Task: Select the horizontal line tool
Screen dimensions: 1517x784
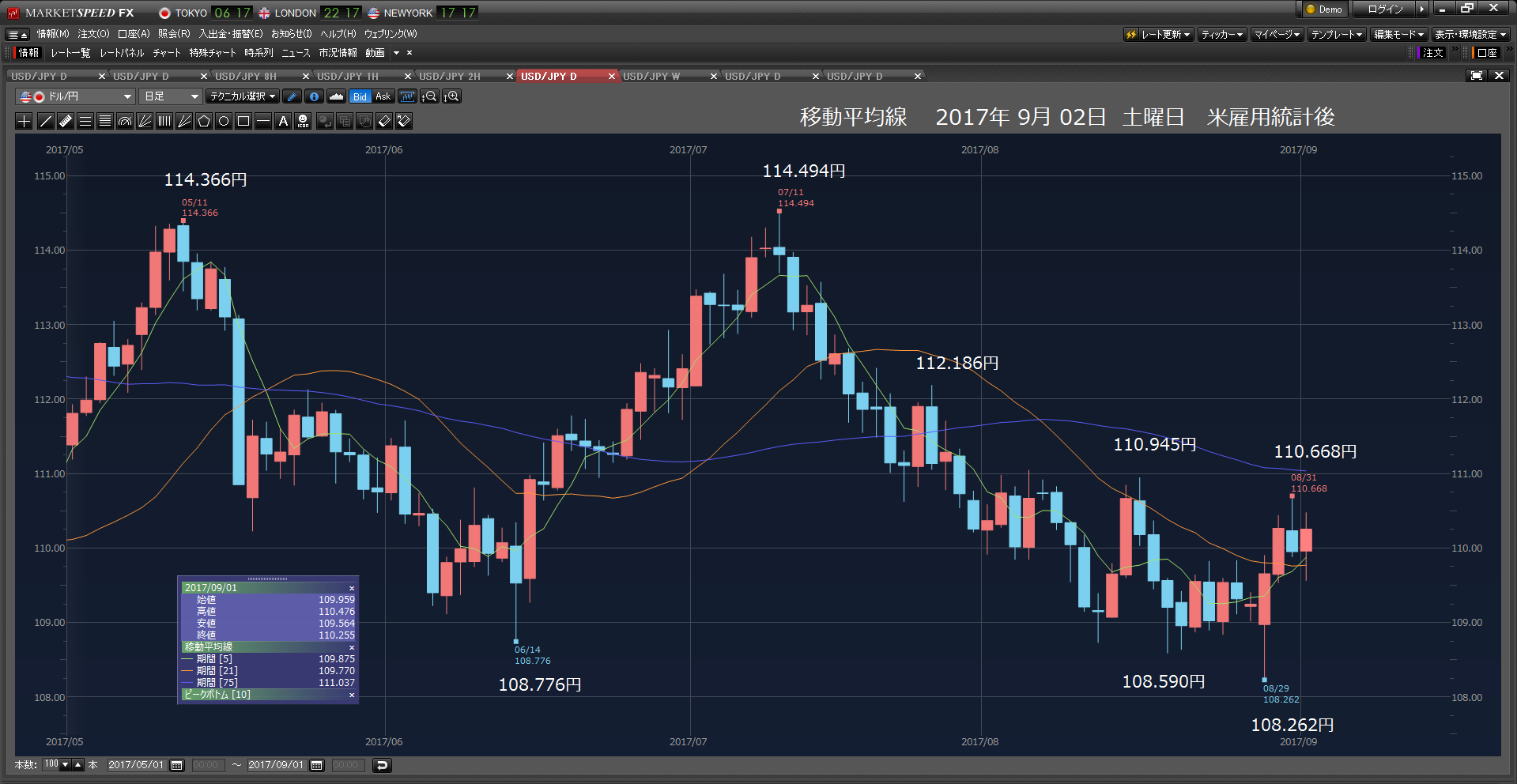Action: pyautogui.click(x=263, y=121)
